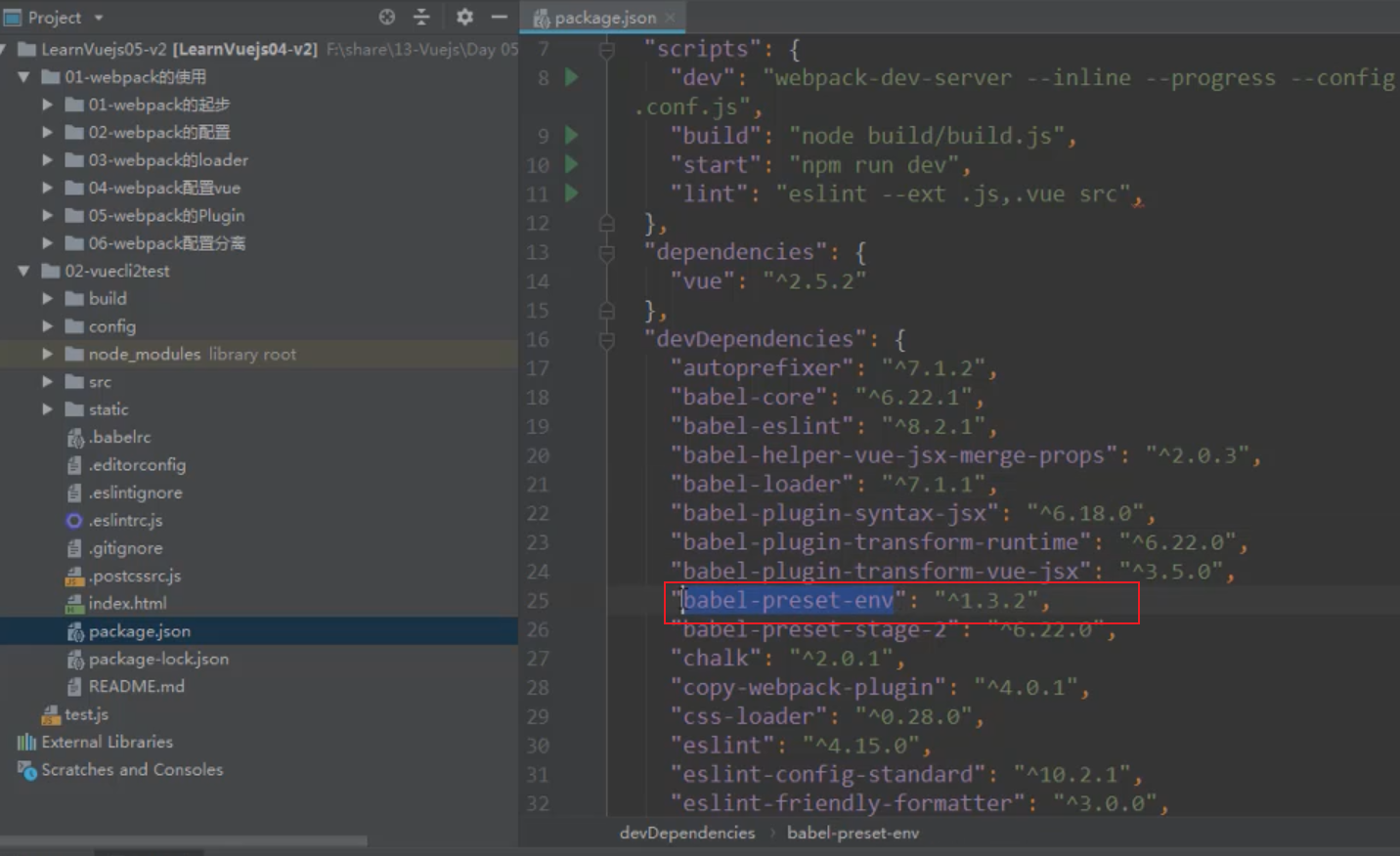
Task: Select the .eslintignore file
Action: tap(135, 492)
